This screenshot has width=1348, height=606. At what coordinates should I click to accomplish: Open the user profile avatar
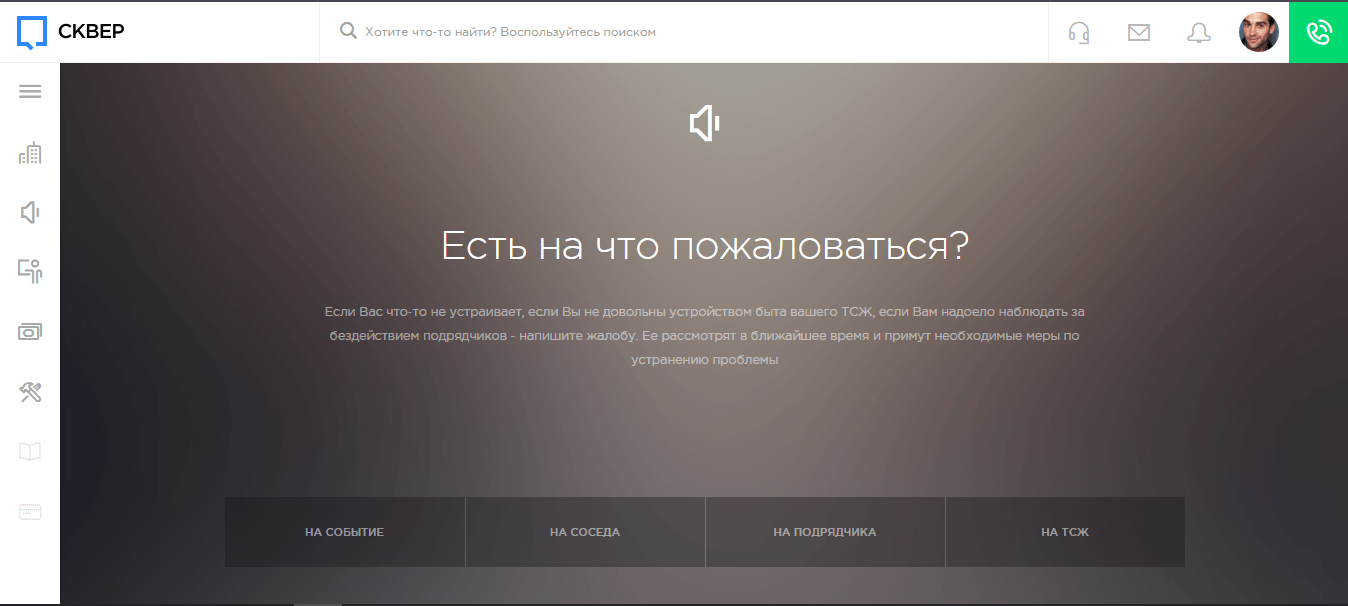point(1258,32)
